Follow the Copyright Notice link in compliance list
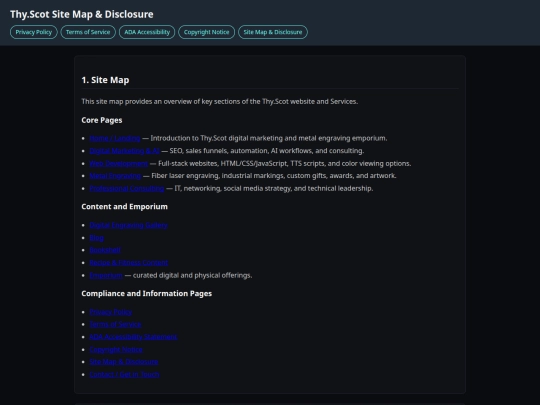 click(116, 350)
